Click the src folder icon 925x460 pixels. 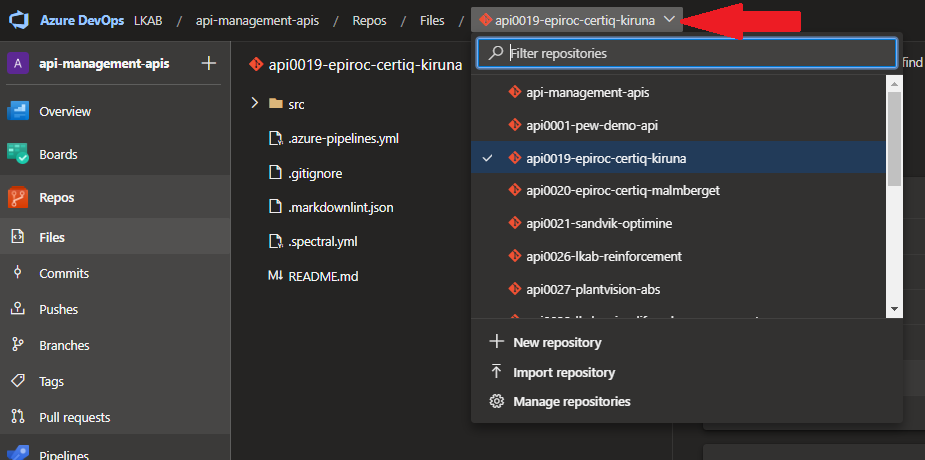click(275, 104)
